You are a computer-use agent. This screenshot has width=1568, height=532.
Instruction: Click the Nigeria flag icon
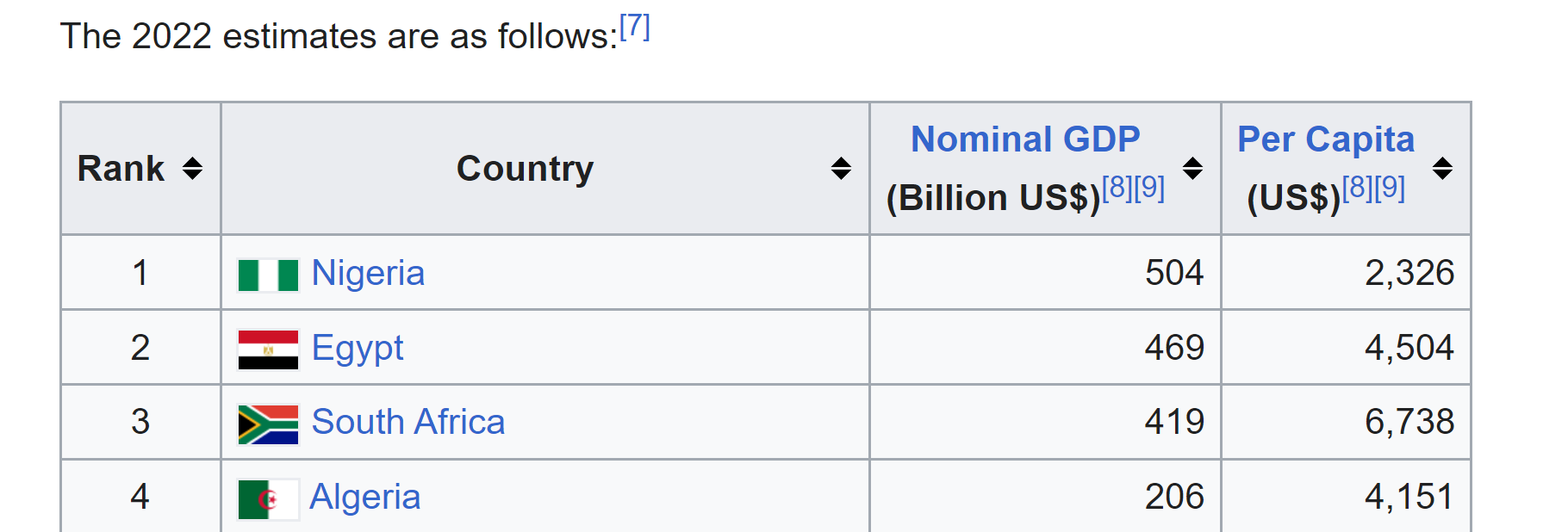(268, 275)
